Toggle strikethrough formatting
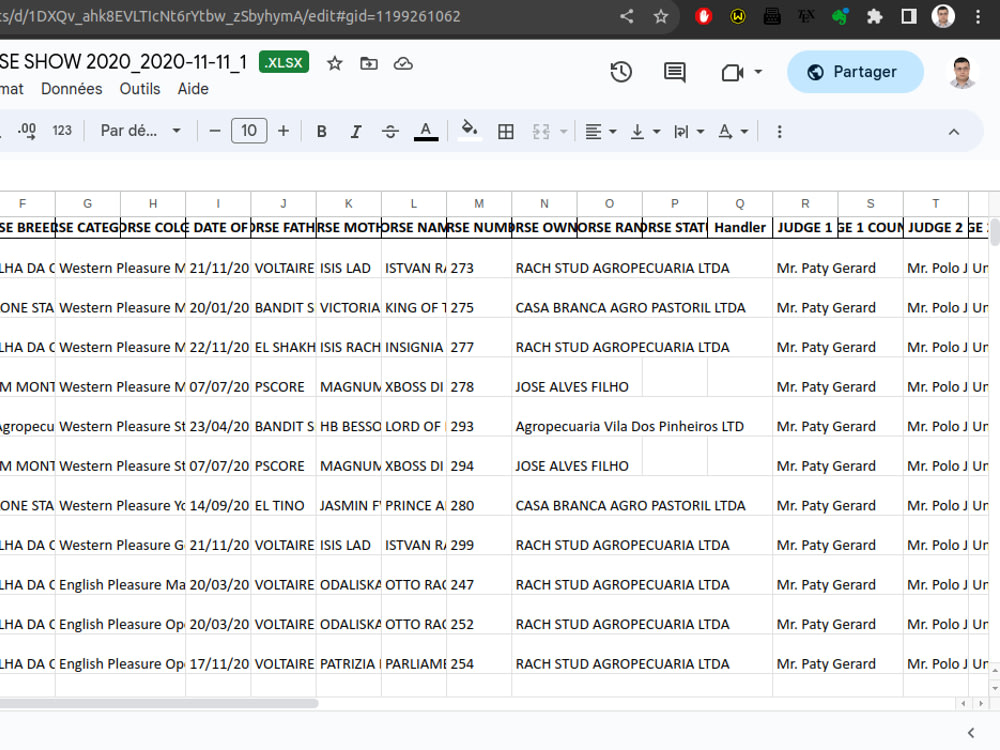This screenshot has height=750, width=1000. coord(390,131)
